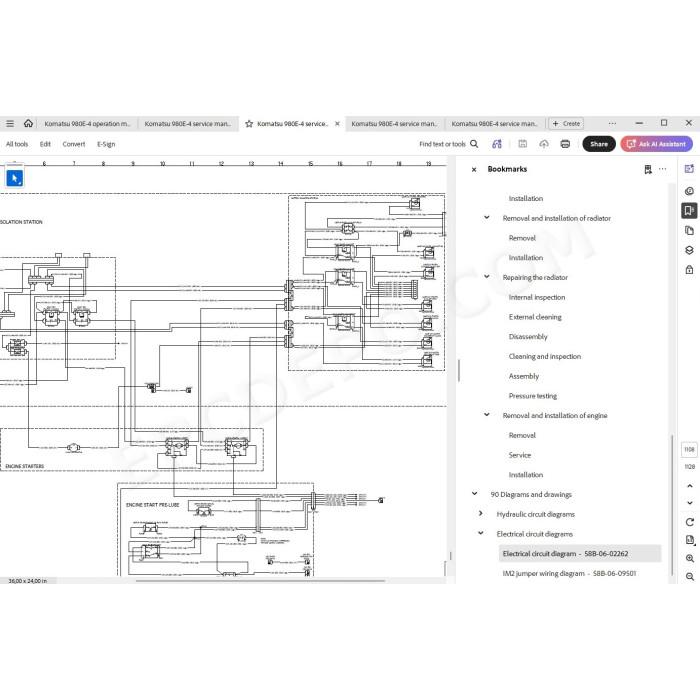
Task: Click the save document icon
Action: [522, 144]
